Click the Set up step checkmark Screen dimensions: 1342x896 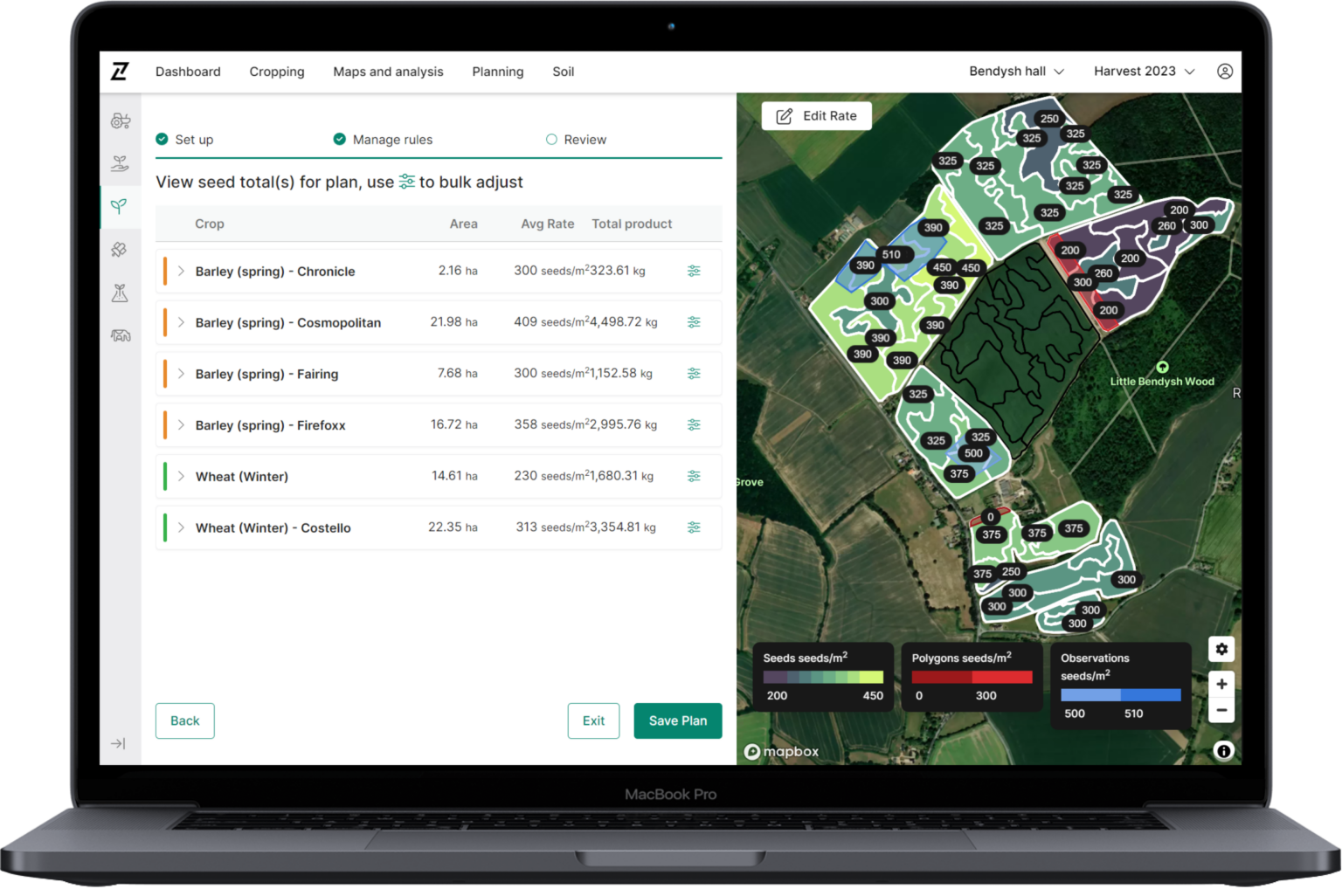(x=162, y=139)
